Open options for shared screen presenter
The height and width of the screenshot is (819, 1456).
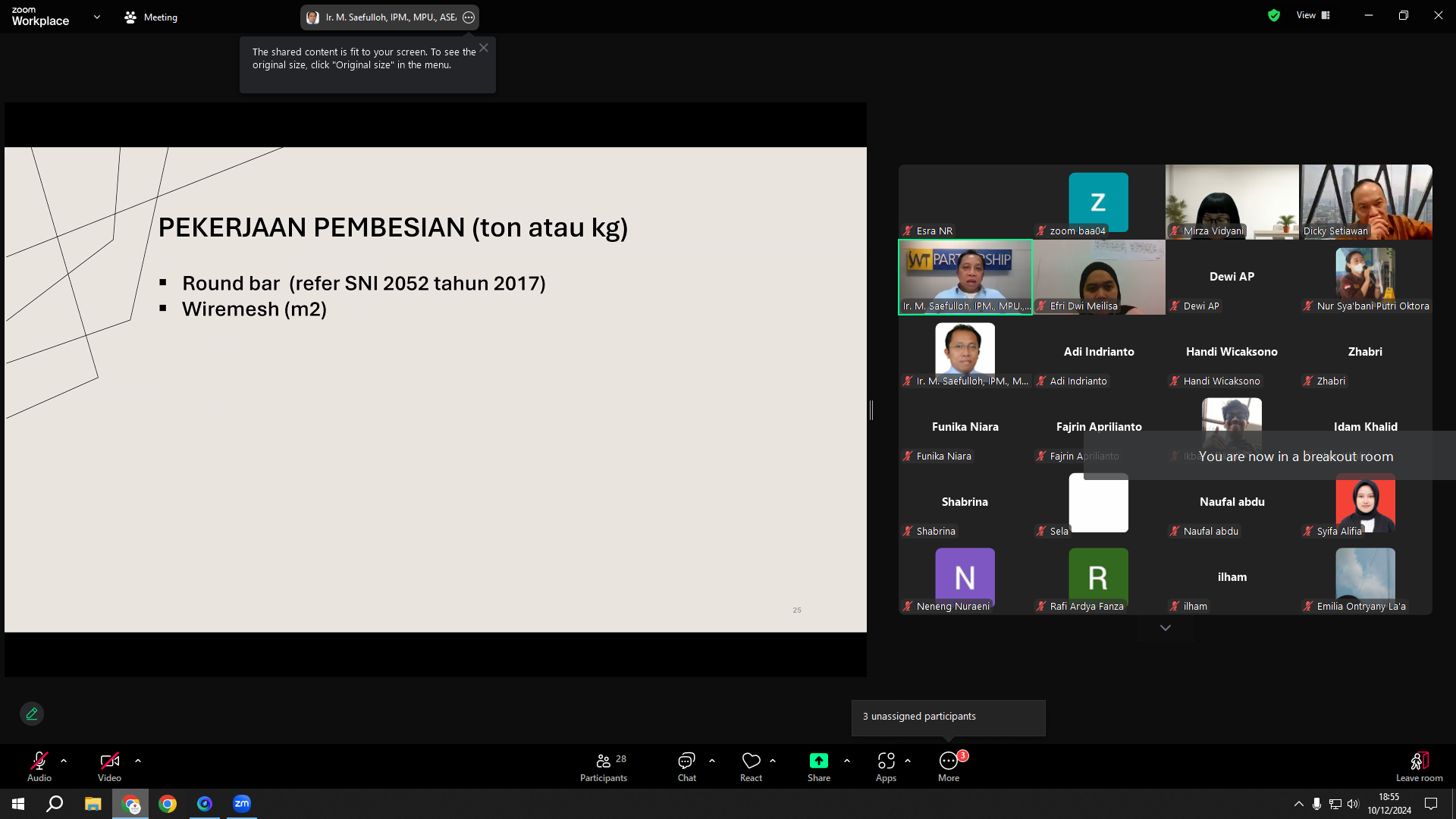tap(469, 17)
